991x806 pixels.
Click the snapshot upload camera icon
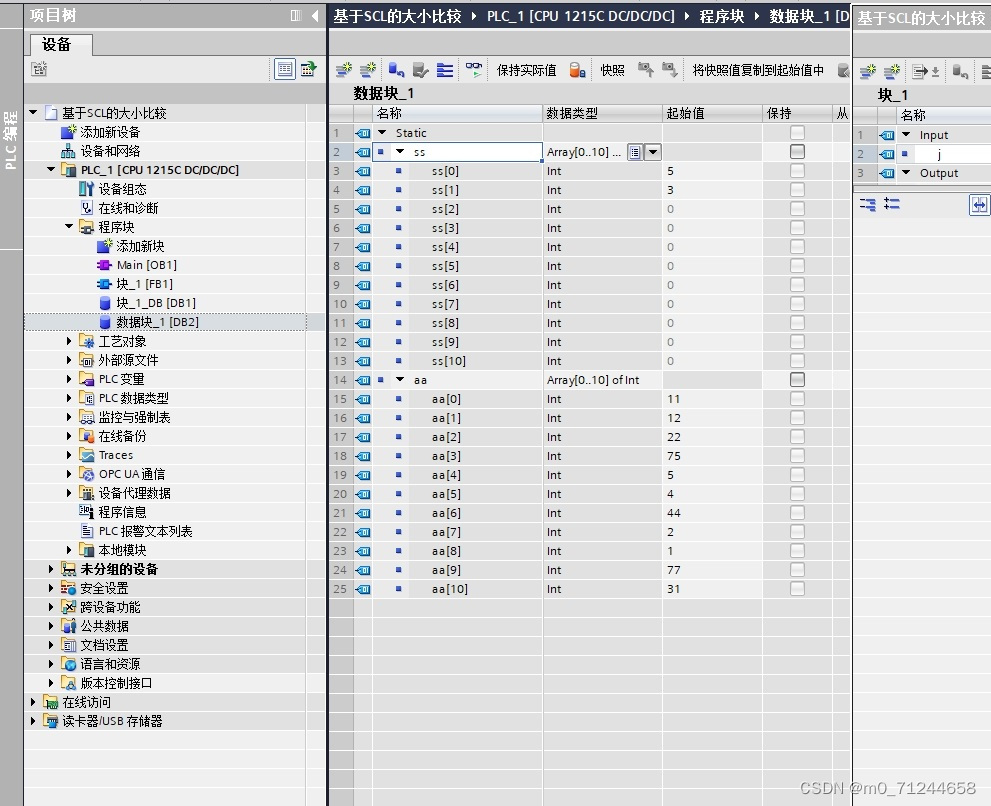(645, 69)
